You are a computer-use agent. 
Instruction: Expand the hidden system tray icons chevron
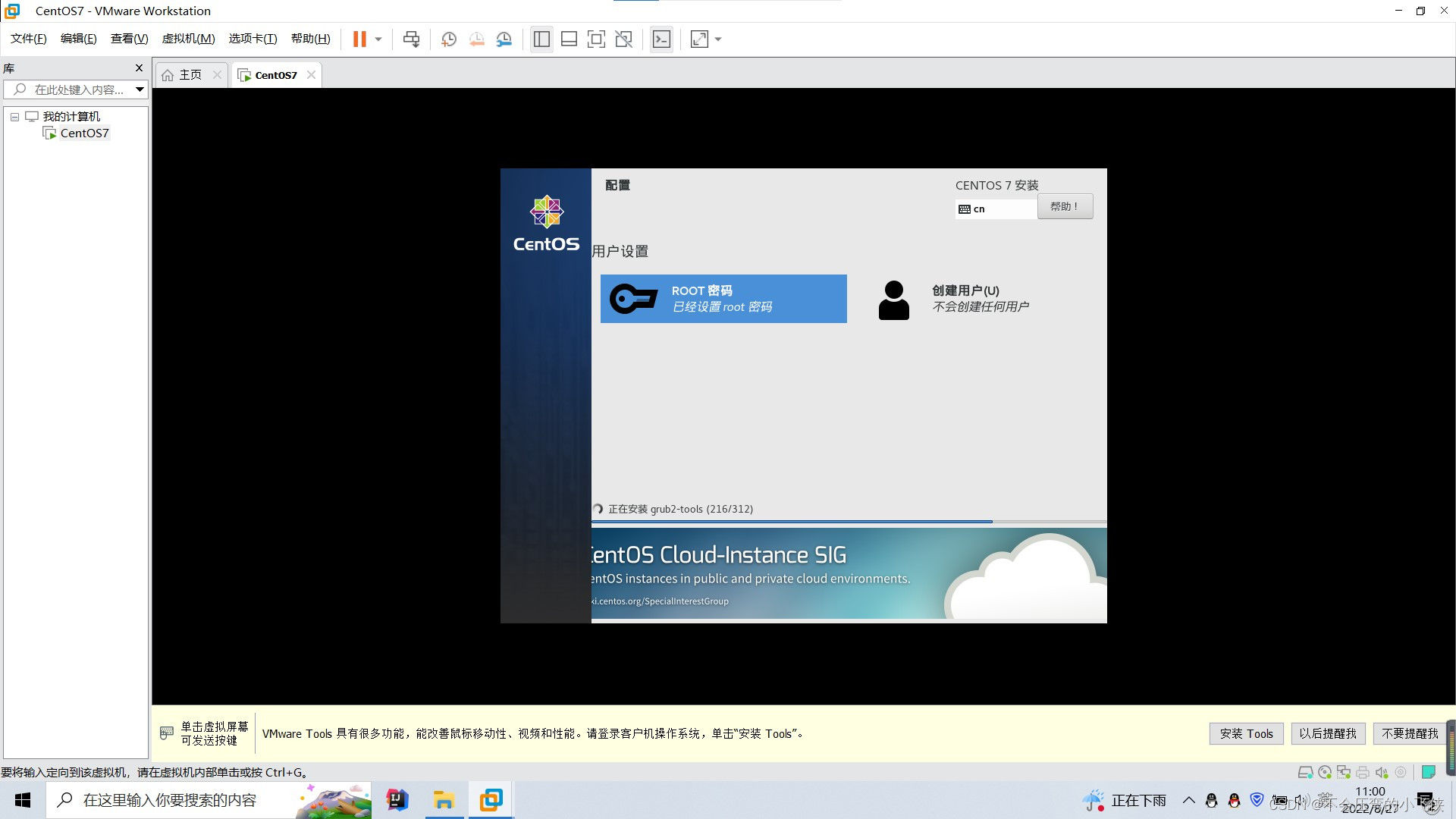point(1189,800)
